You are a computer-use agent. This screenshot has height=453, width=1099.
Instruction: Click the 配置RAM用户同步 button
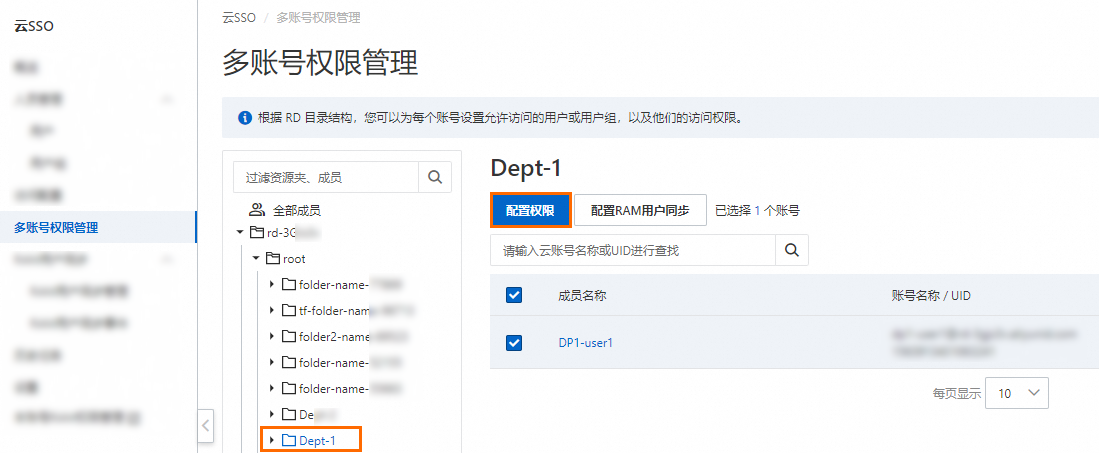[x=640, y=210]
